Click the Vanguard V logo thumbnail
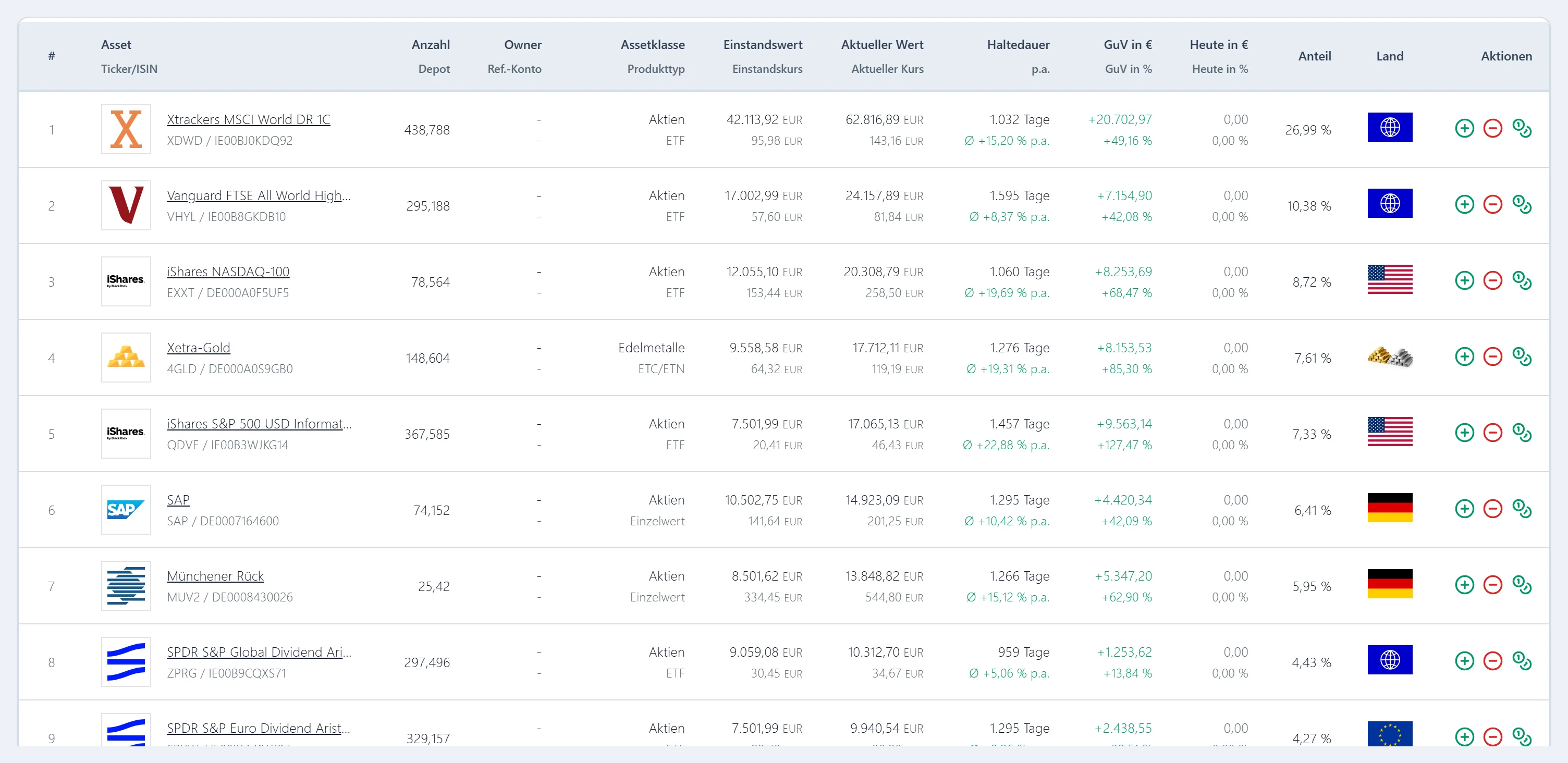This screenshot has width=1568, height=763. coord(126,205)
